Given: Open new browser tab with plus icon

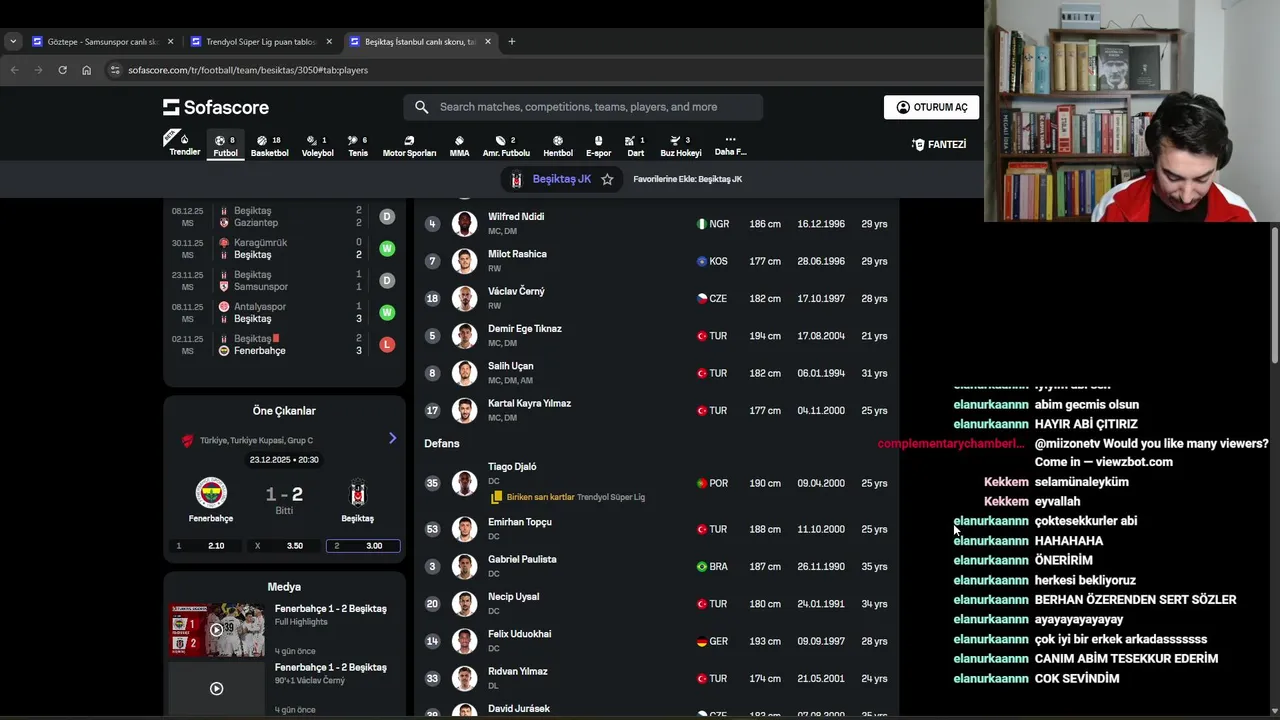Looking at the screenshot, I should pos(511,41).
